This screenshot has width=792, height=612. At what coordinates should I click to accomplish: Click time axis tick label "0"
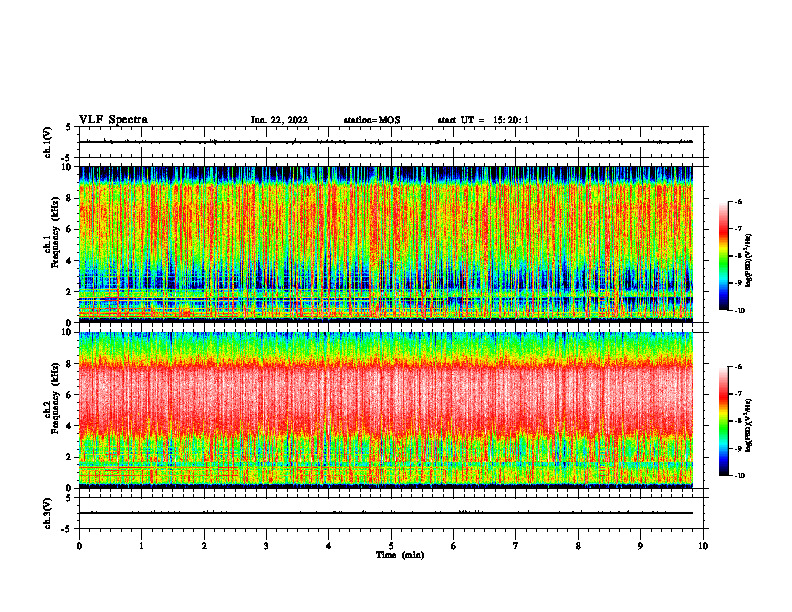(79, 546)
